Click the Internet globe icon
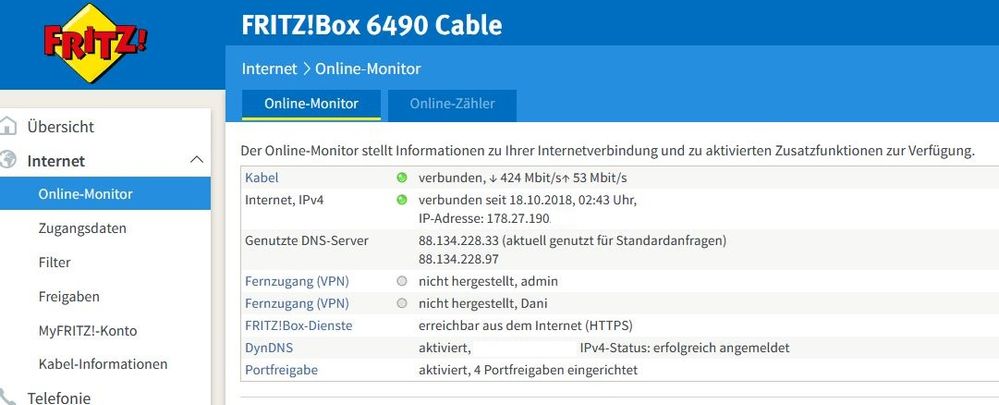 click(9, 160)
